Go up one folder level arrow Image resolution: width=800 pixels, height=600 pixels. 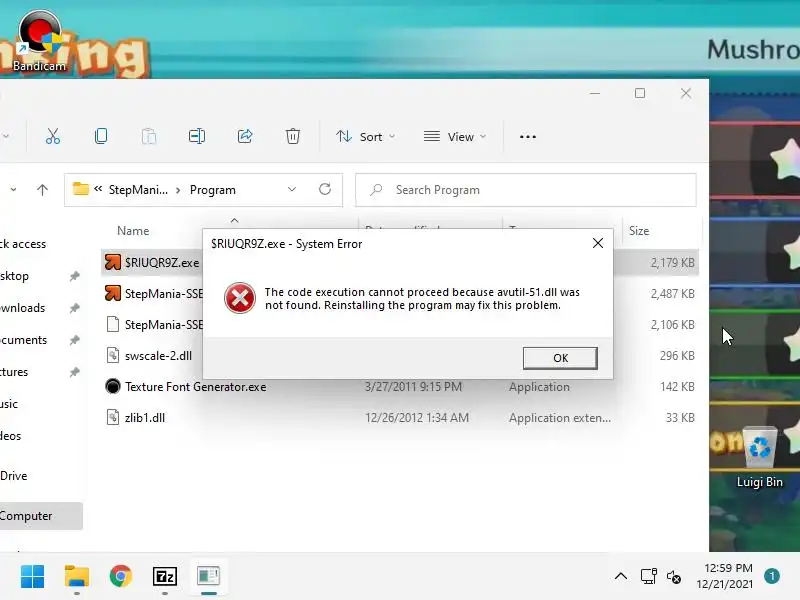click(42, 190)
